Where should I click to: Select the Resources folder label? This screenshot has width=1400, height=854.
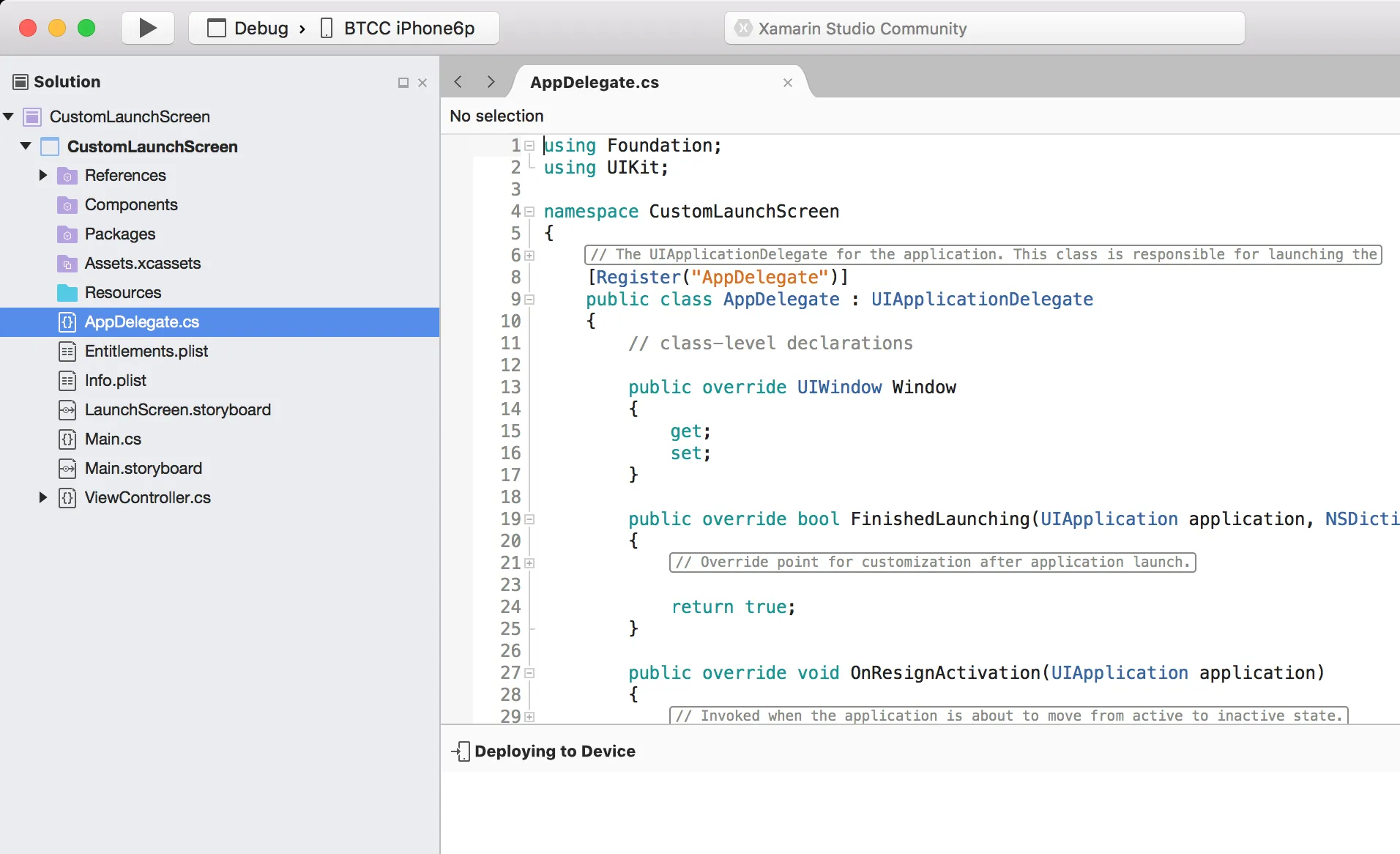tap(123, 292)
